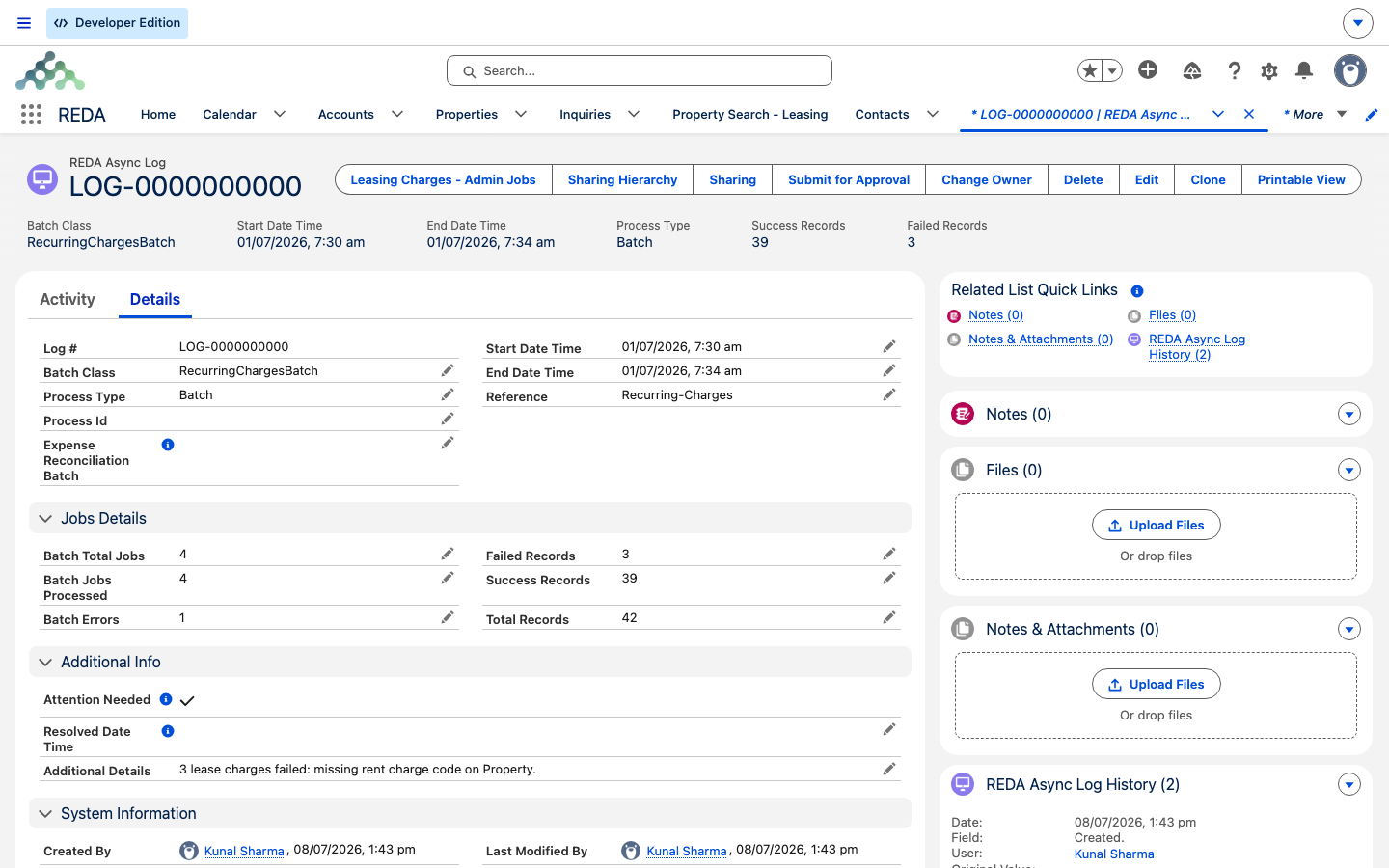Screen dimensions: 1389x868
Task: Click the Submit for Approval button
Action: click(849, 180)
